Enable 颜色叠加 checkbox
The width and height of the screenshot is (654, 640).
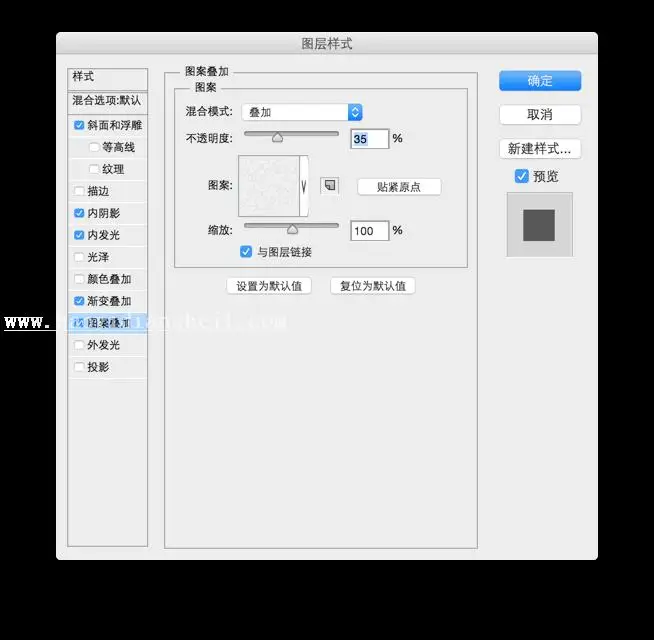79,279
